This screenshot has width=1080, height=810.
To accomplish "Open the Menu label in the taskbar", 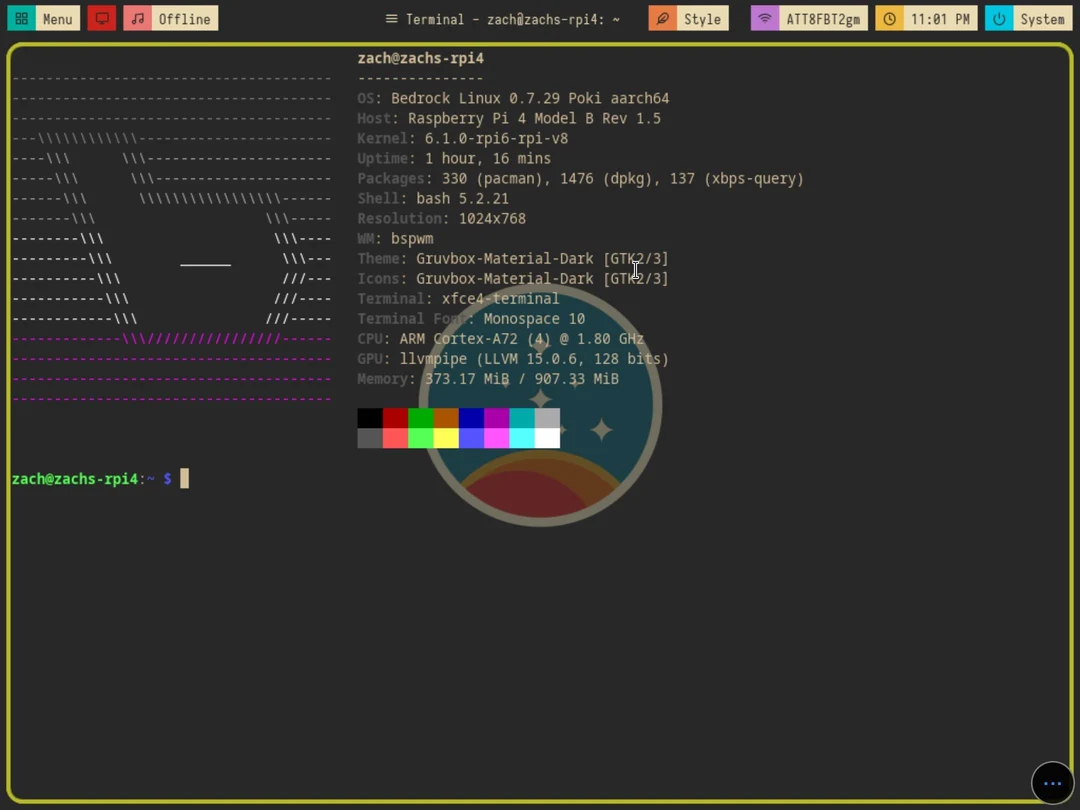I will tap(57, 18).
